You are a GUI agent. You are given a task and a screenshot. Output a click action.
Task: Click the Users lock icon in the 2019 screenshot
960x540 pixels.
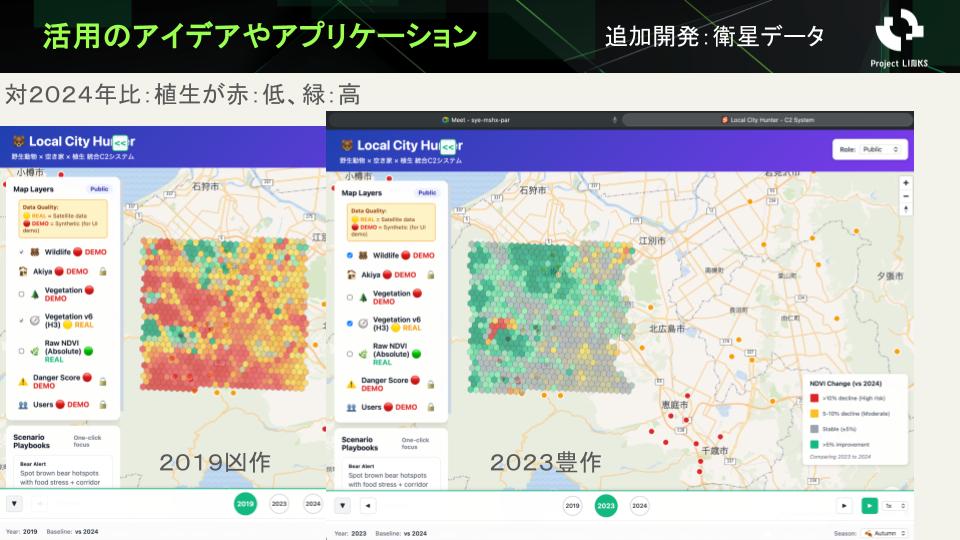pyautogui.click(x=103, y=405)
